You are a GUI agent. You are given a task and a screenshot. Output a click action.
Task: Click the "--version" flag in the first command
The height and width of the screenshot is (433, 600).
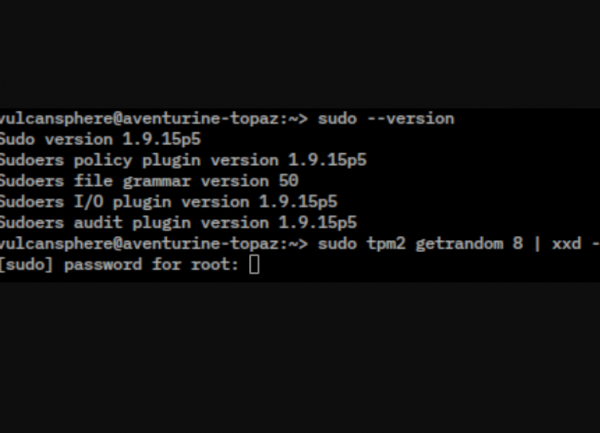point(415,119)
